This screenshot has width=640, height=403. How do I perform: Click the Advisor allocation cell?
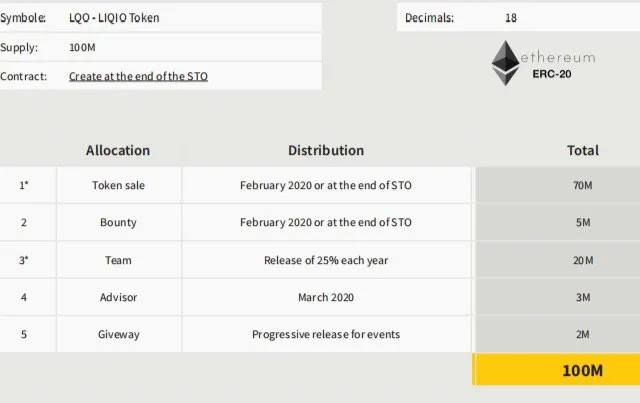pyautogui.click(x=119, y=297)
